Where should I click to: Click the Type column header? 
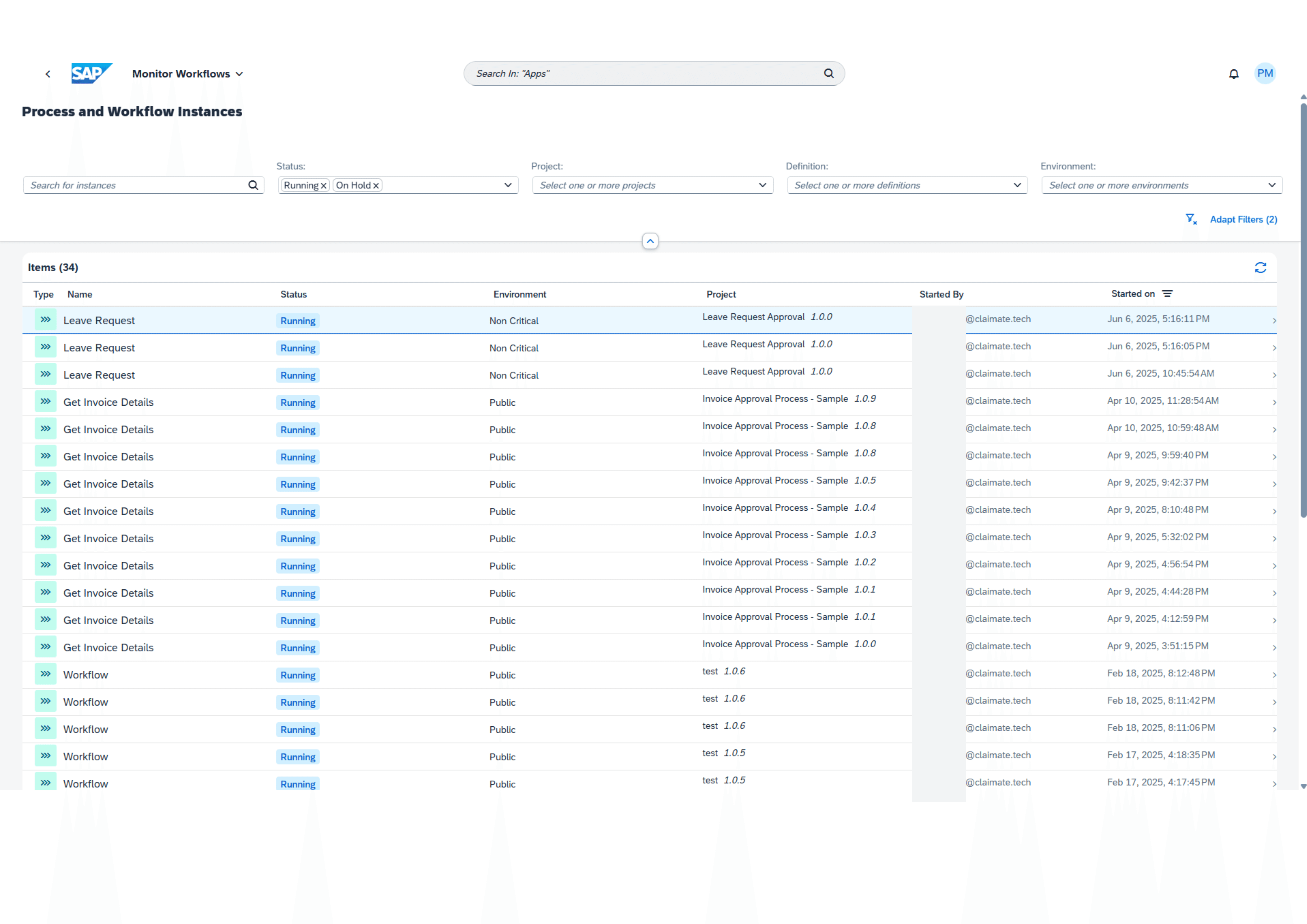[x=43, y=294]
